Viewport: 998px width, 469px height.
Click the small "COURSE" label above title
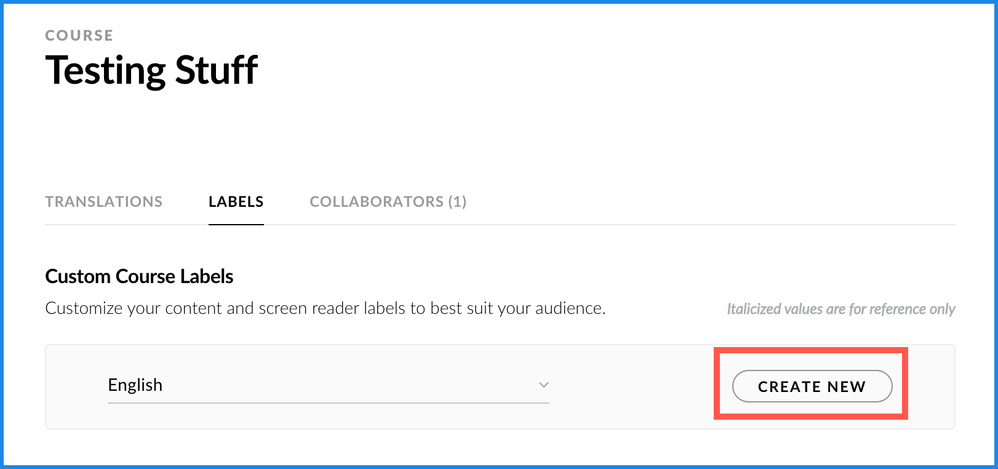(x=79, y=35)
